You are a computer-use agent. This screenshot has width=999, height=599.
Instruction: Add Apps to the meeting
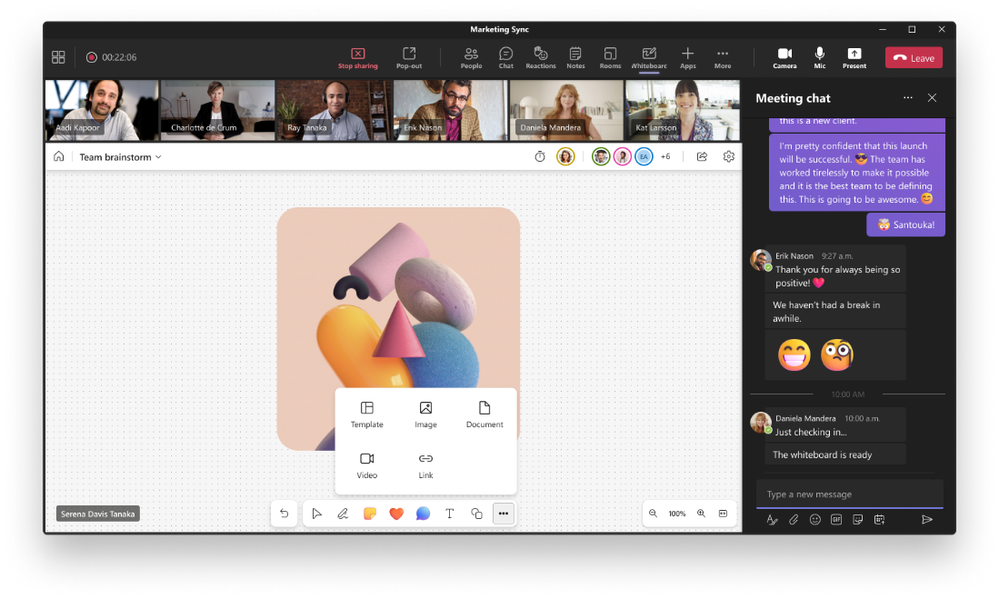[x=687, y=58]
